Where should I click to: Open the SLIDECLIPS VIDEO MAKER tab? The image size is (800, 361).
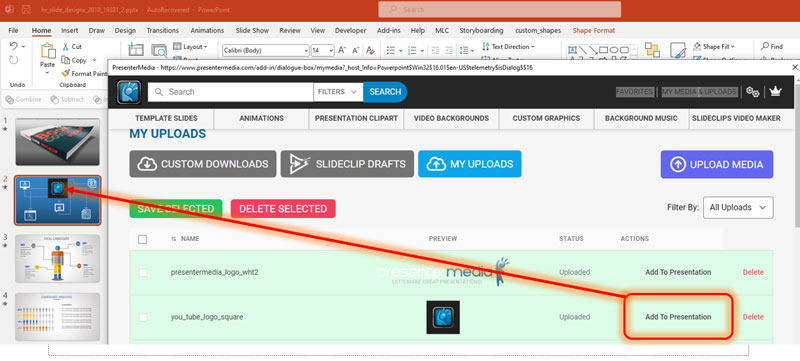tap(736, 118)
